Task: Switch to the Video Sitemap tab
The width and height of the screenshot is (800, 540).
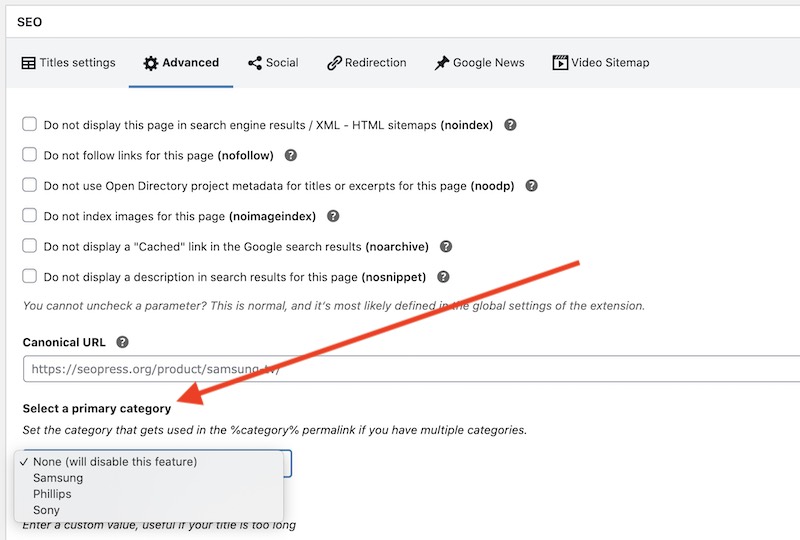Action: click(x=601, y=63)
